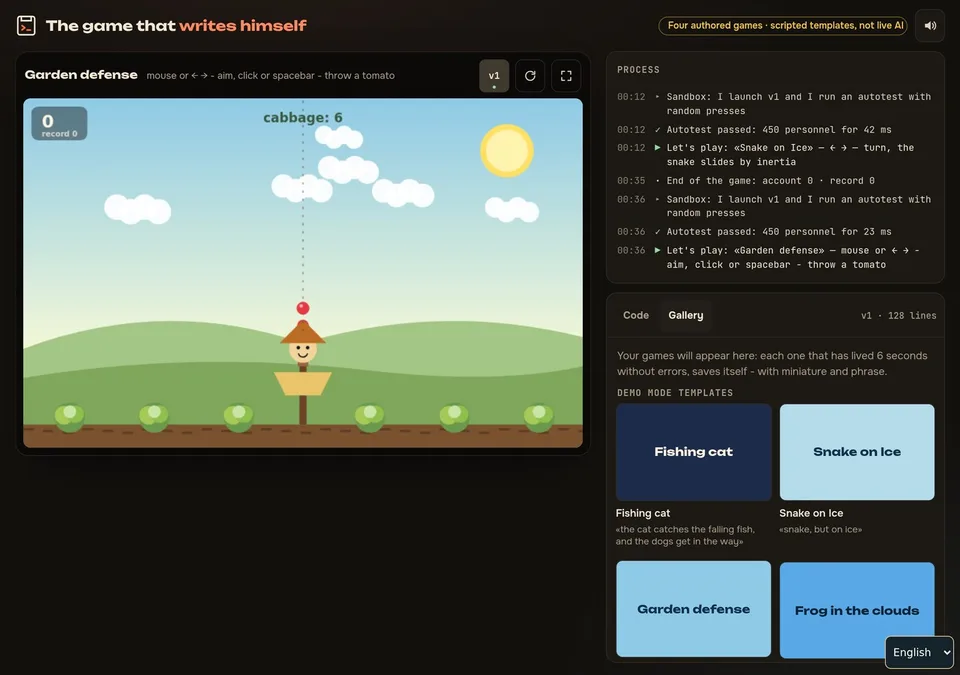Restart the game with the reload icon
This screenshot has height=675, width=960.
point(530,76)
